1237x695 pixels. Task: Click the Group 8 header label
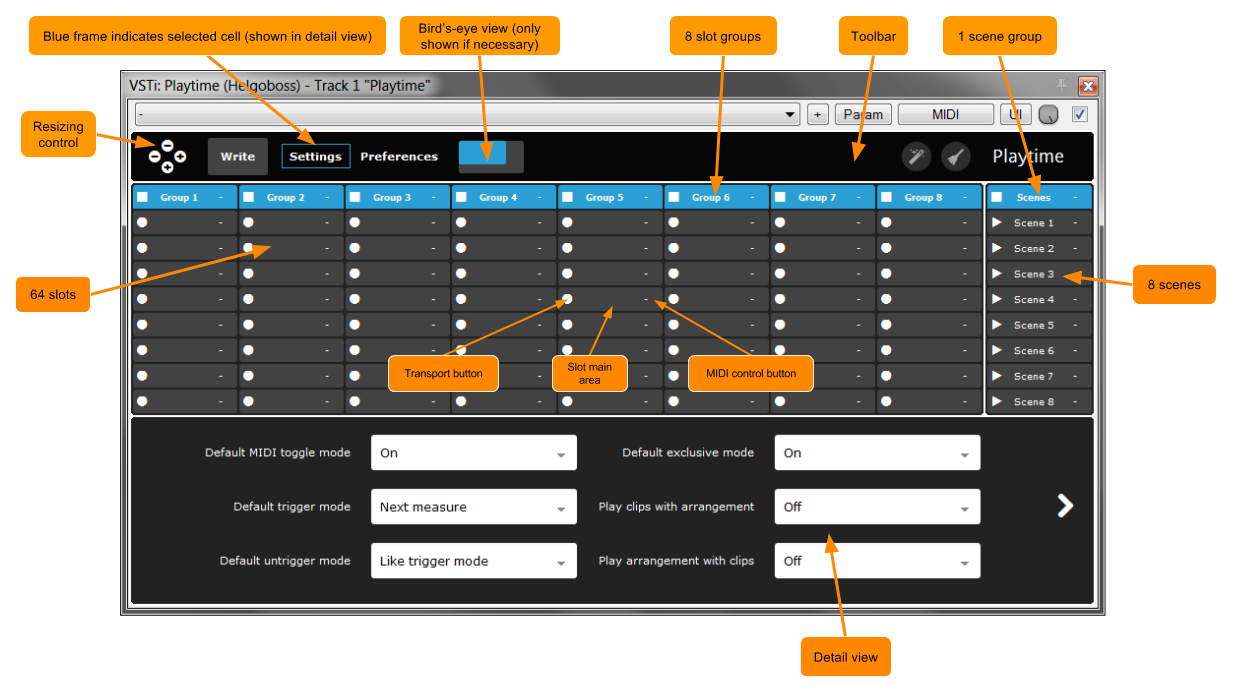click(x=923, y=197)
